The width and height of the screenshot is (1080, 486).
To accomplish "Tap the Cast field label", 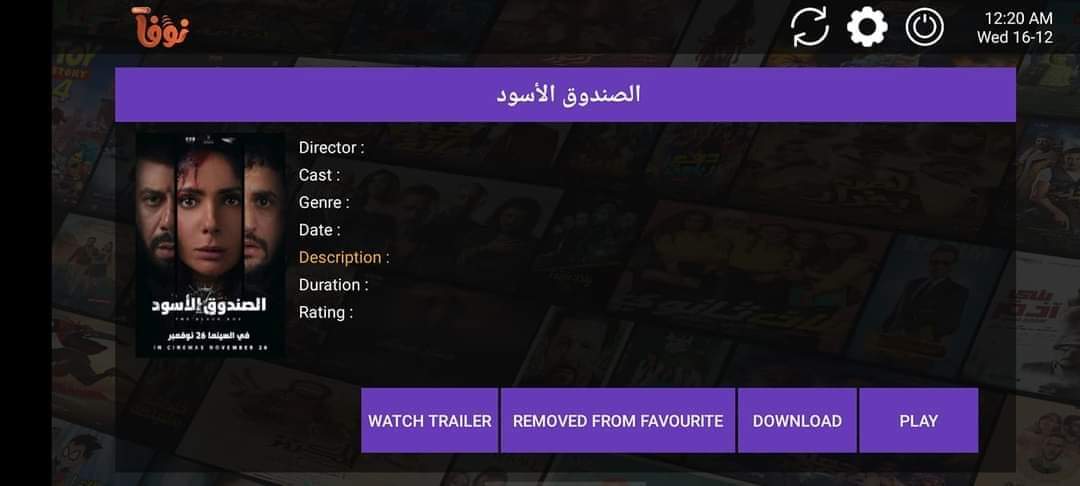I will (319, 175).
